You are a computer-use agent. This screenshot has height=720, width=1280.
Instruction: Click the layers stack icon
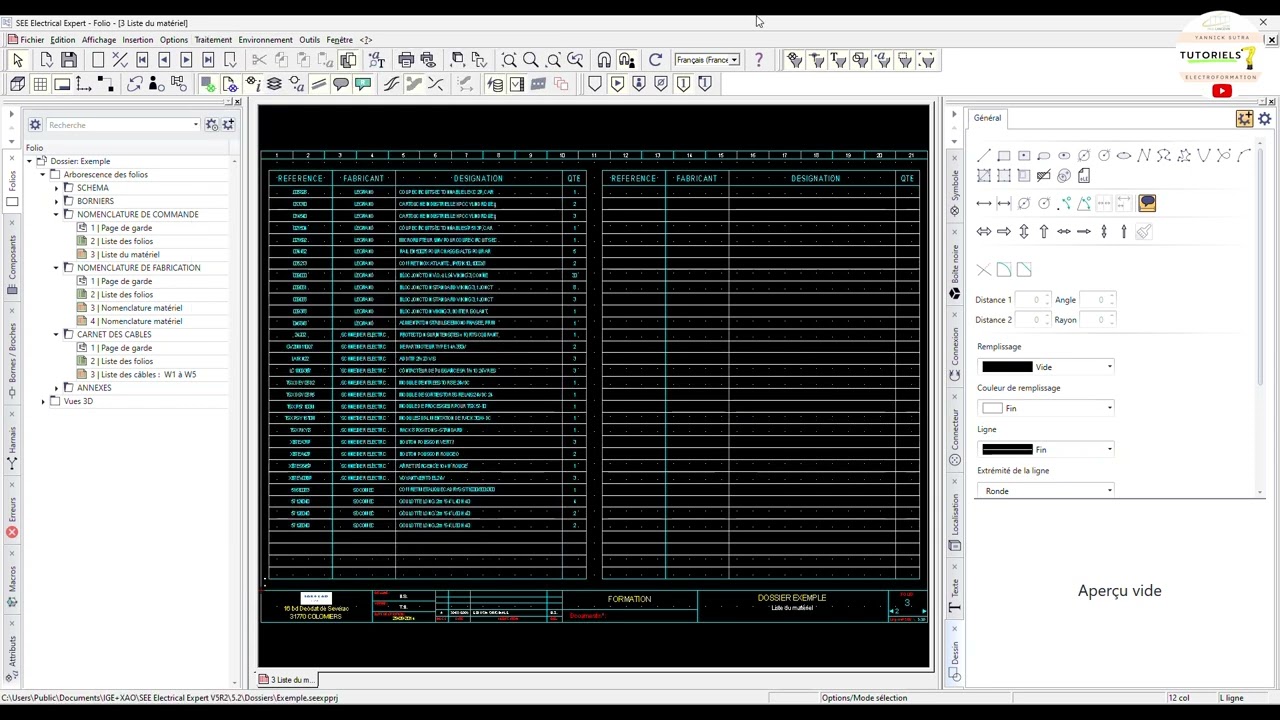tap(274, 84)
